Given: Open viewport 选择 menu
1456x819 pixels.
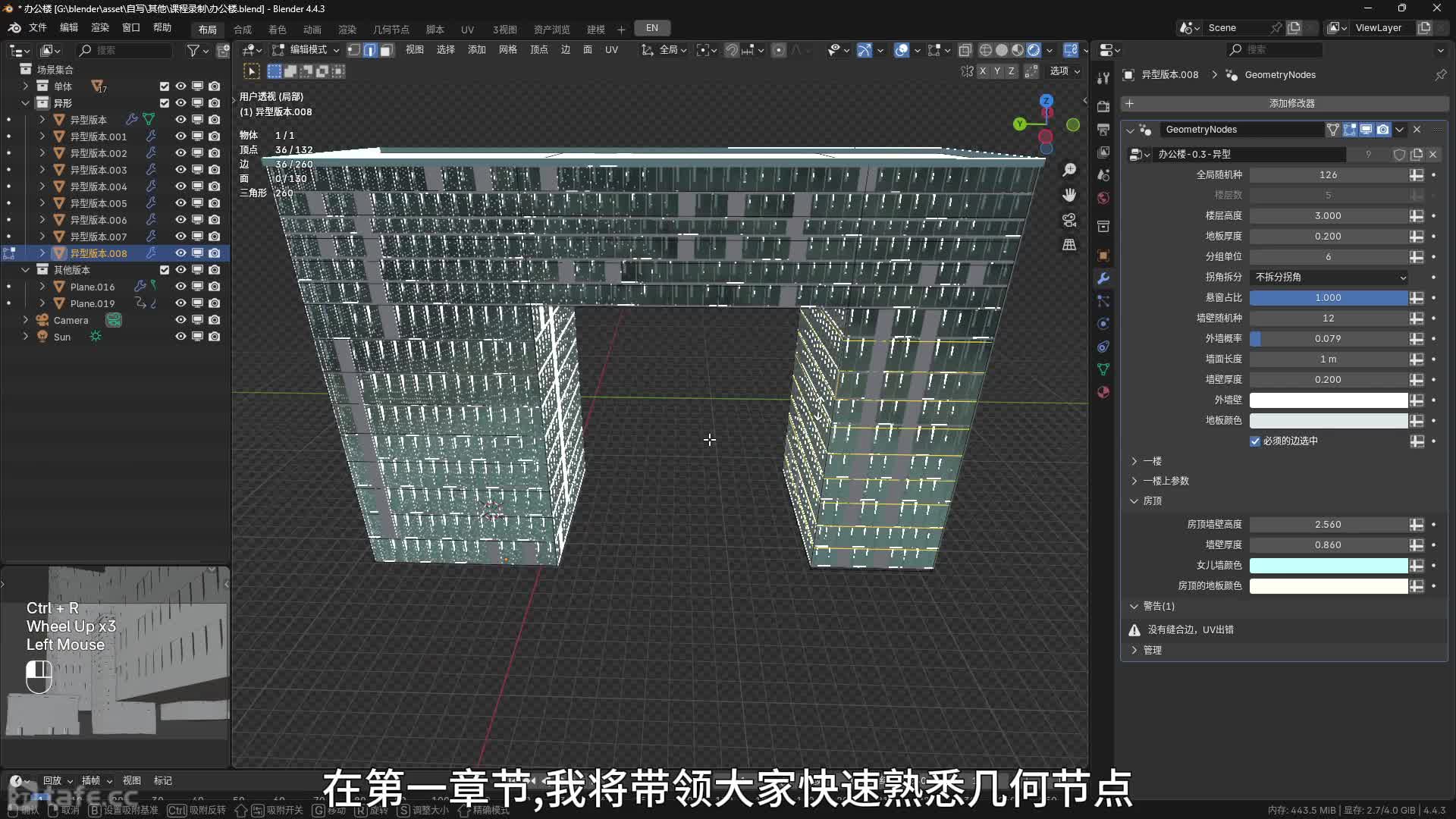Looking at the screenshot, I should click(445, 50).
